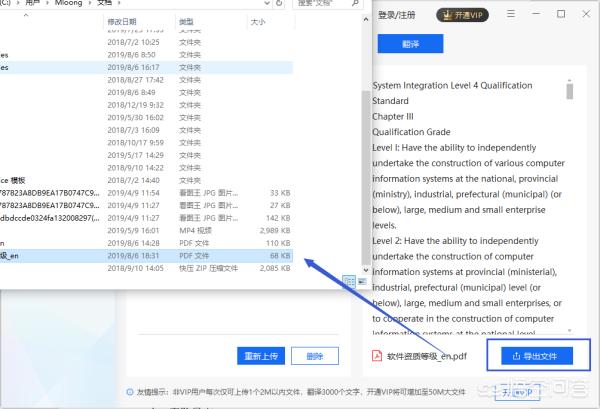Viewport: 600px width, 409px height.
Task: Select folder modified 2018/10/17 9:59
Action: point(145,143)
